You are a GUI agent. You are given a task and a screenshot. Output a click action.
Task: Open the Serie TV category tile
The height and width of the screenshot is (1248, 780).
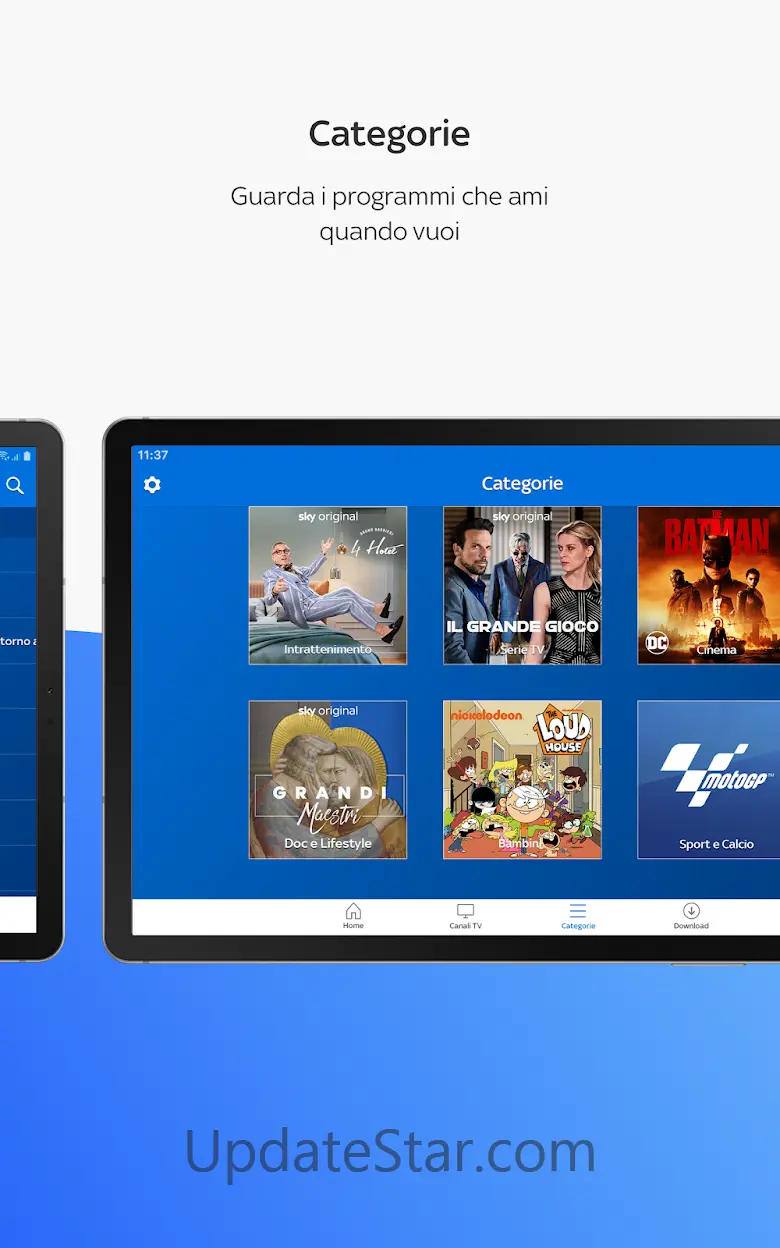point(523,585)
